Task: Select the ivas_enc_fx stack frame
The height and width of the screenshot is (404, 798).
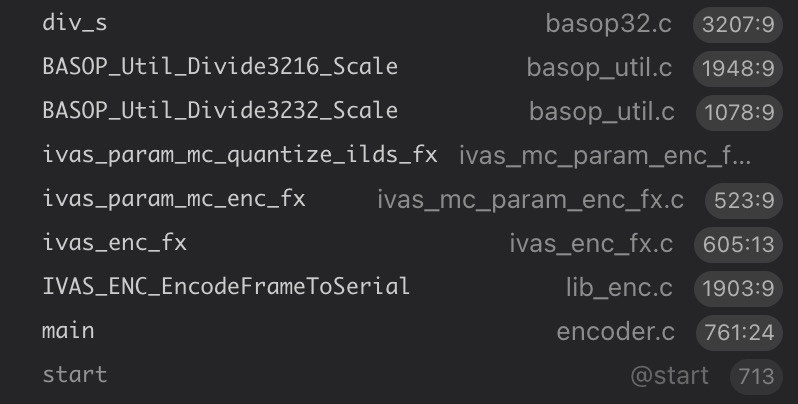Action: [115, 243]
